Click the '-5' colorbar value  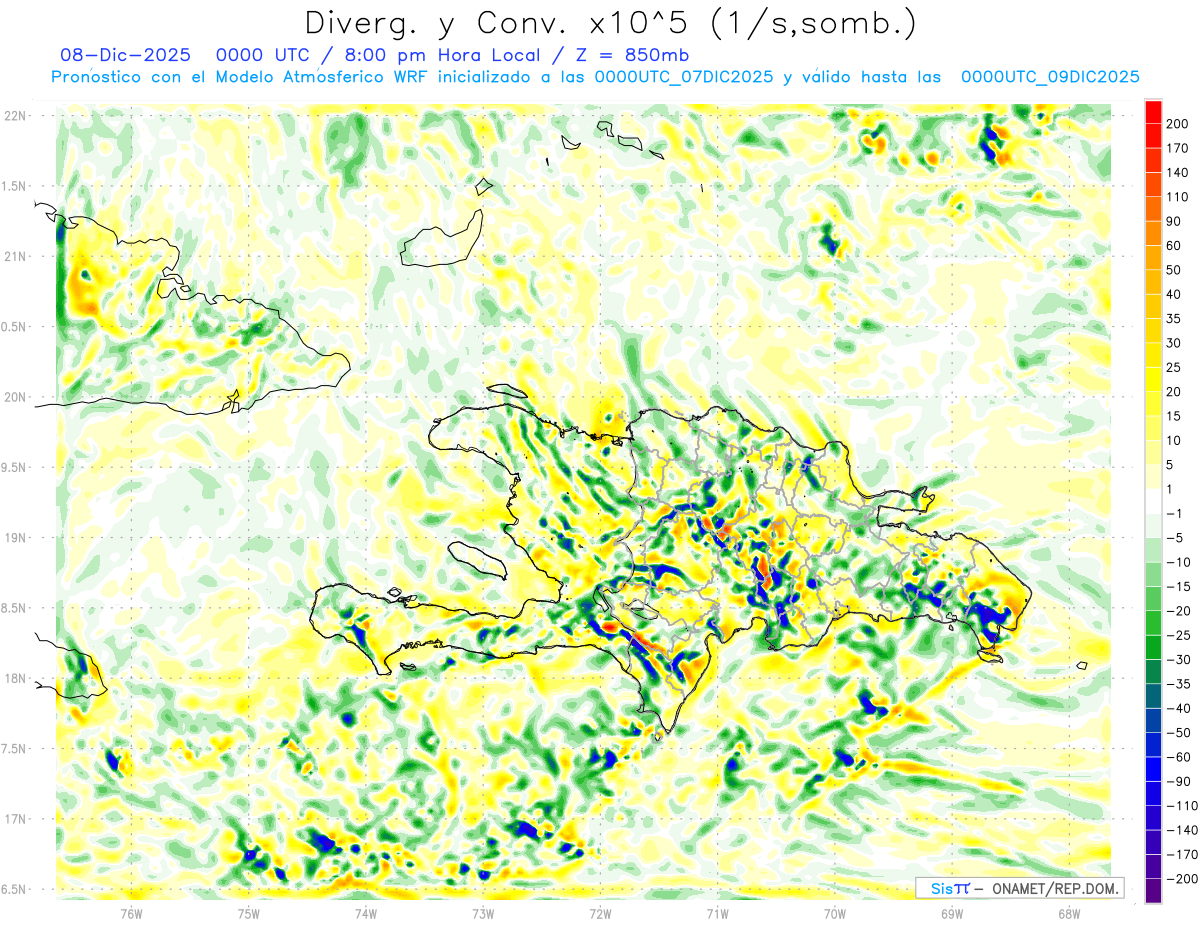(1175, 538)
